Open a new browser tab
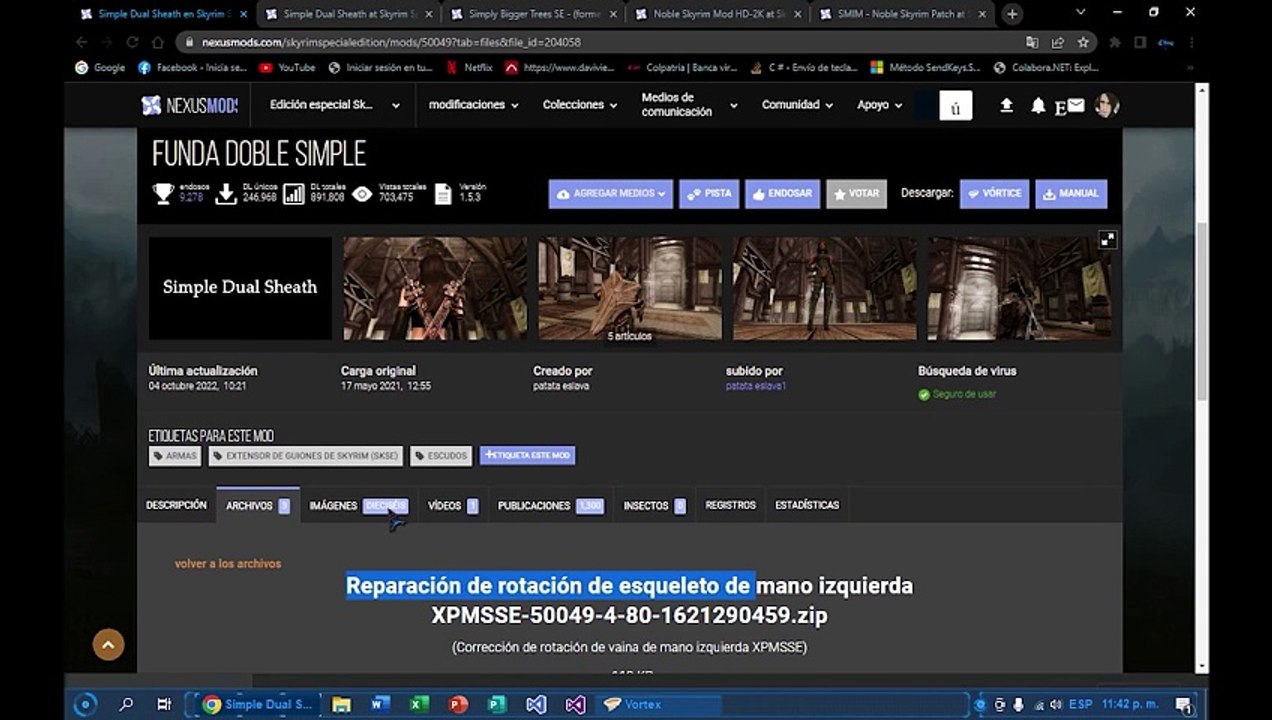1272x720 pixels. (1012, 14)
